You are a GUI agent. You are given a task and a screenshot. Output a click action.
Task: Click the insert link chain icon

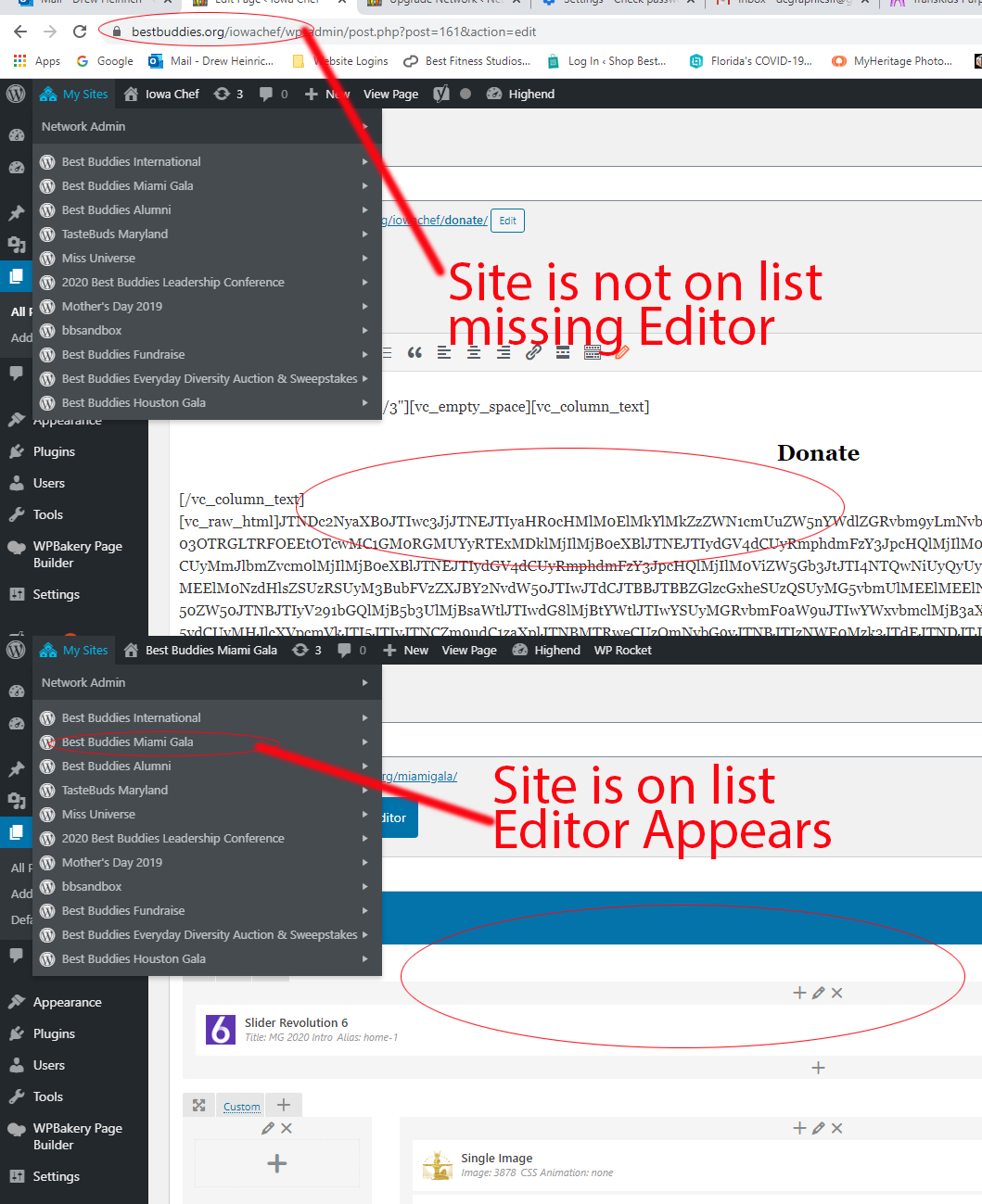point(533,352)
